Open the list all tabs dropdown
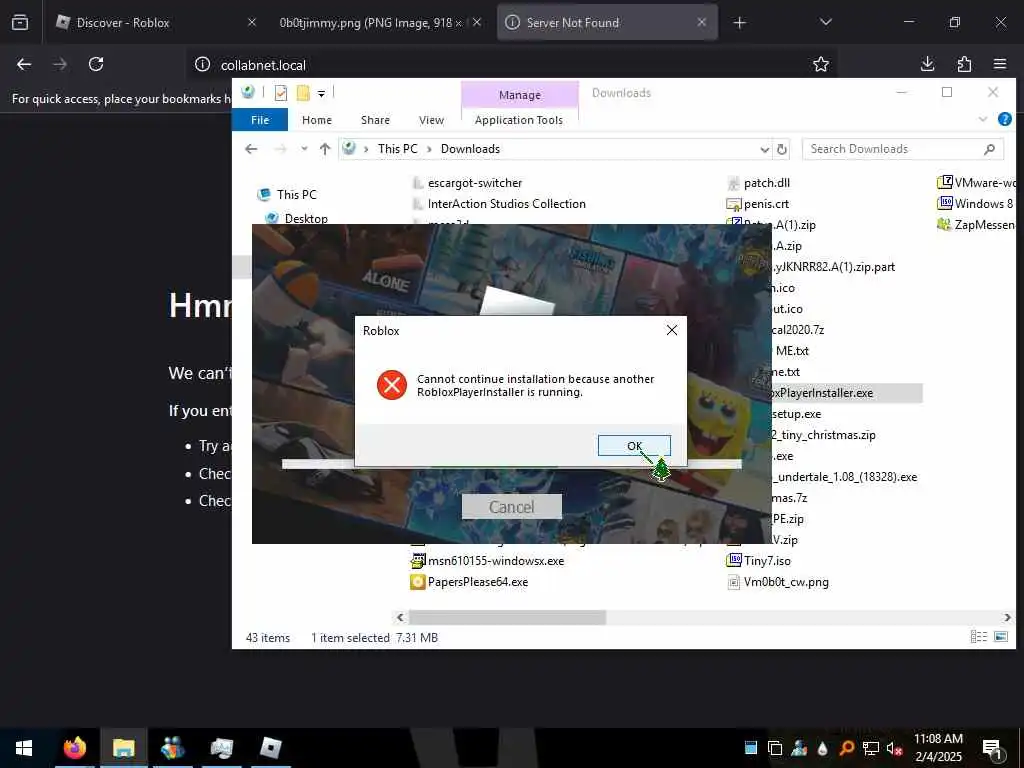 tap(825, 22)
